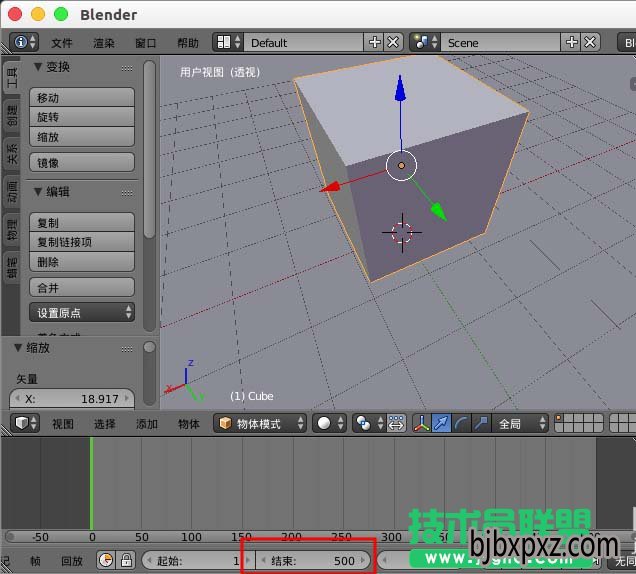This screenshot has width=636, height=574.
Task: Switch to the 关系 tool shelf tab
Action: [x=12, y=154]
